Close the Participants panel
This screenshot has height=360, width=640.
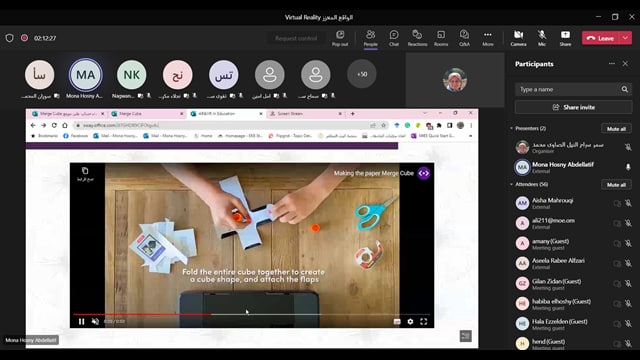tap(625, 64)
